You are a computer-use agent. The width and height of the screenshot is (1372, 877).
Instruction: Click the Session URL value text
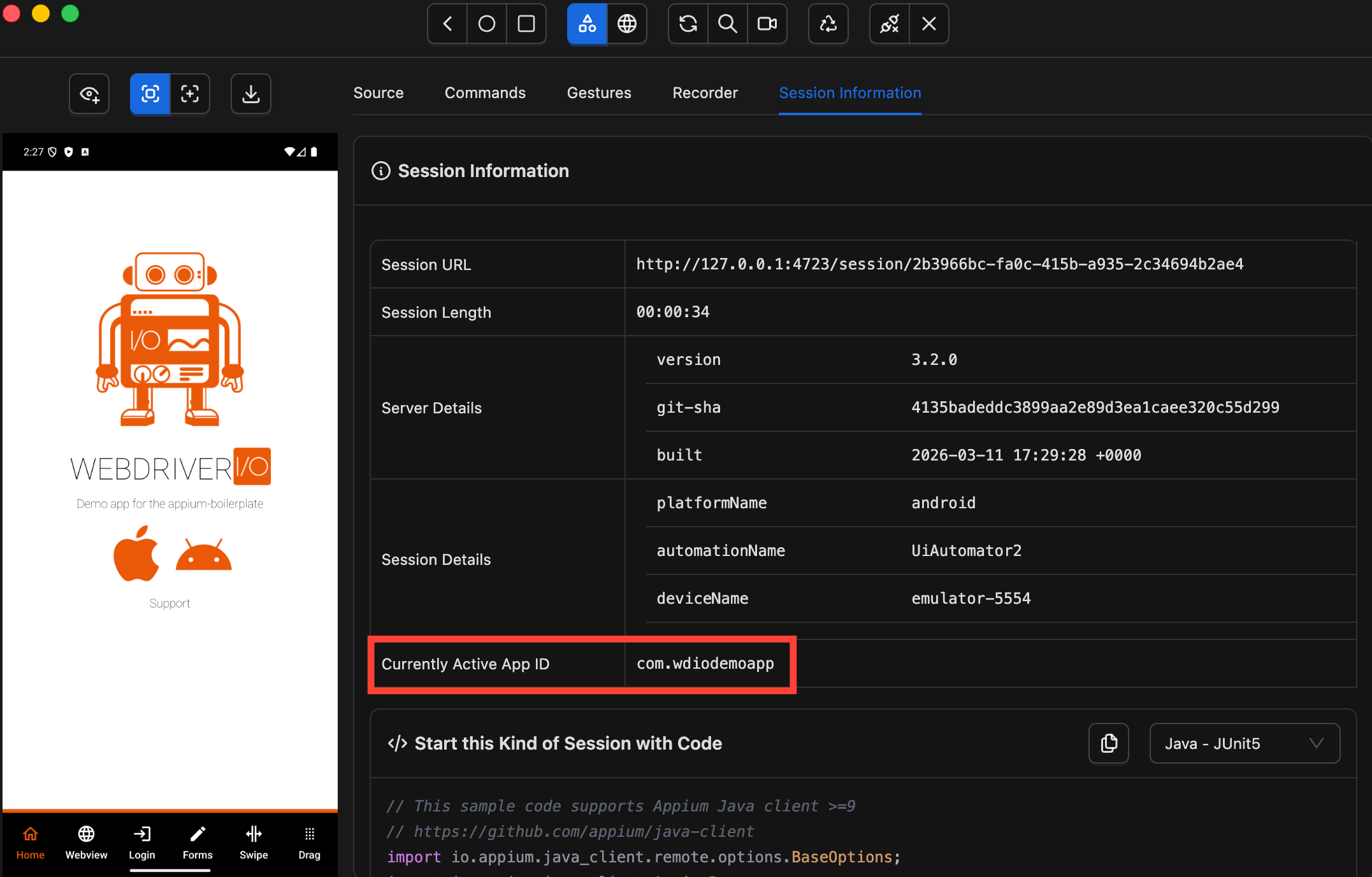939,264
